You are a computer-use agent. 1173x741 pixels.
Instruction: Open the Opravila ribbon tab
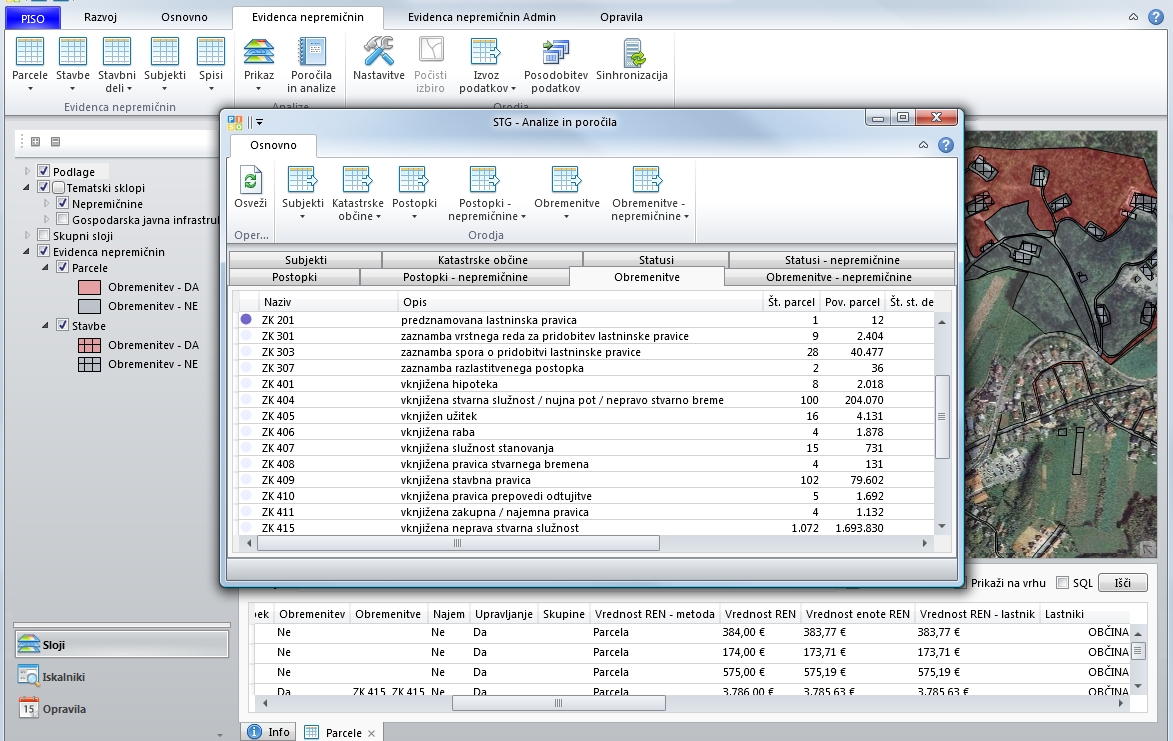(621, 17)
